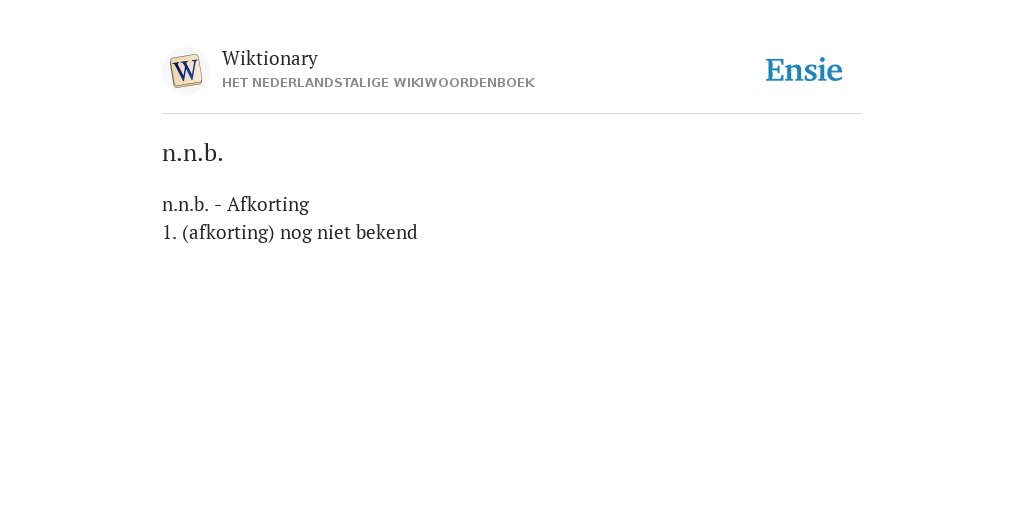Image resolution: width=1024 pixels, height=512 pixels.
Task: Click the word Afkorting after the dash
Action: click(268, 204)
